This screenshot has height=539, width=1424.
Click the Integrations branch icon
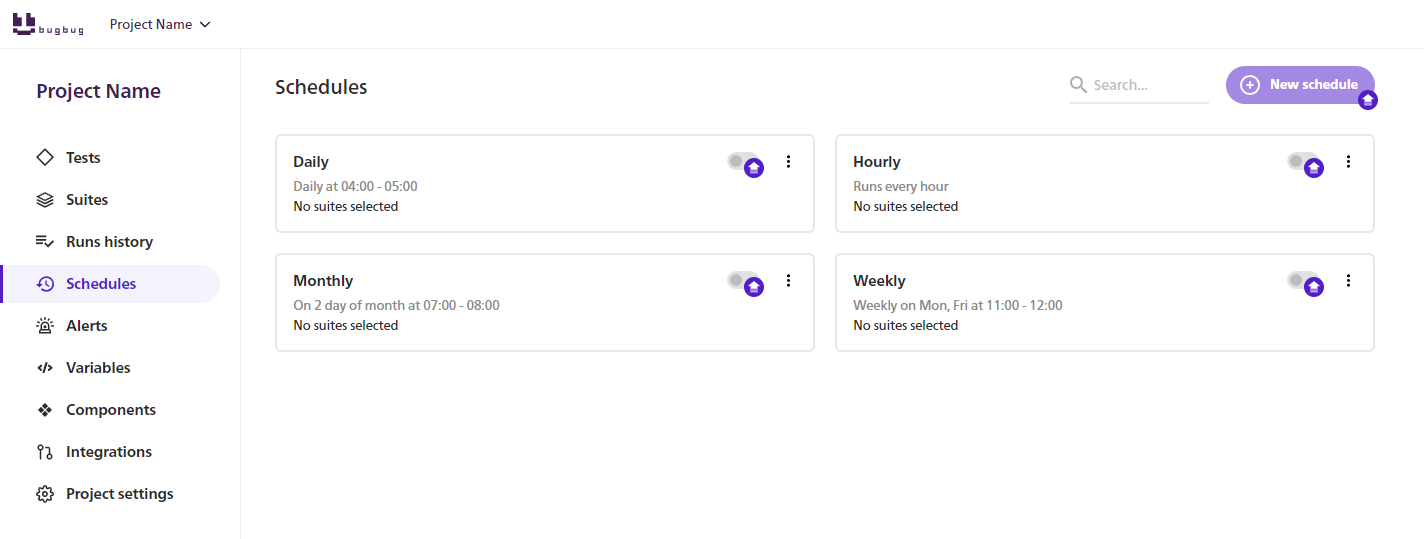pos(45,452)
